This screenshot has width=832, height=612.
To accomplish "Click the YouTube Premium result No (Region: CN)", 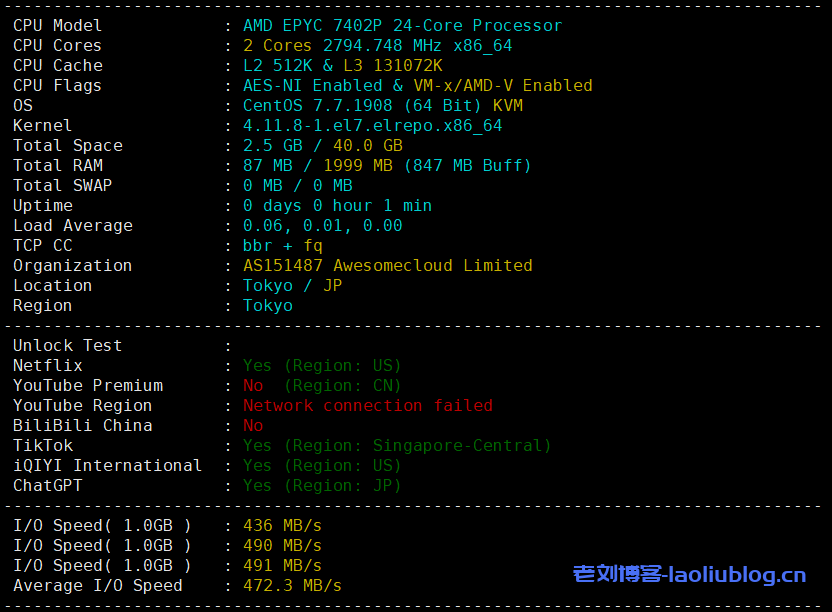I will coord(320,385).
